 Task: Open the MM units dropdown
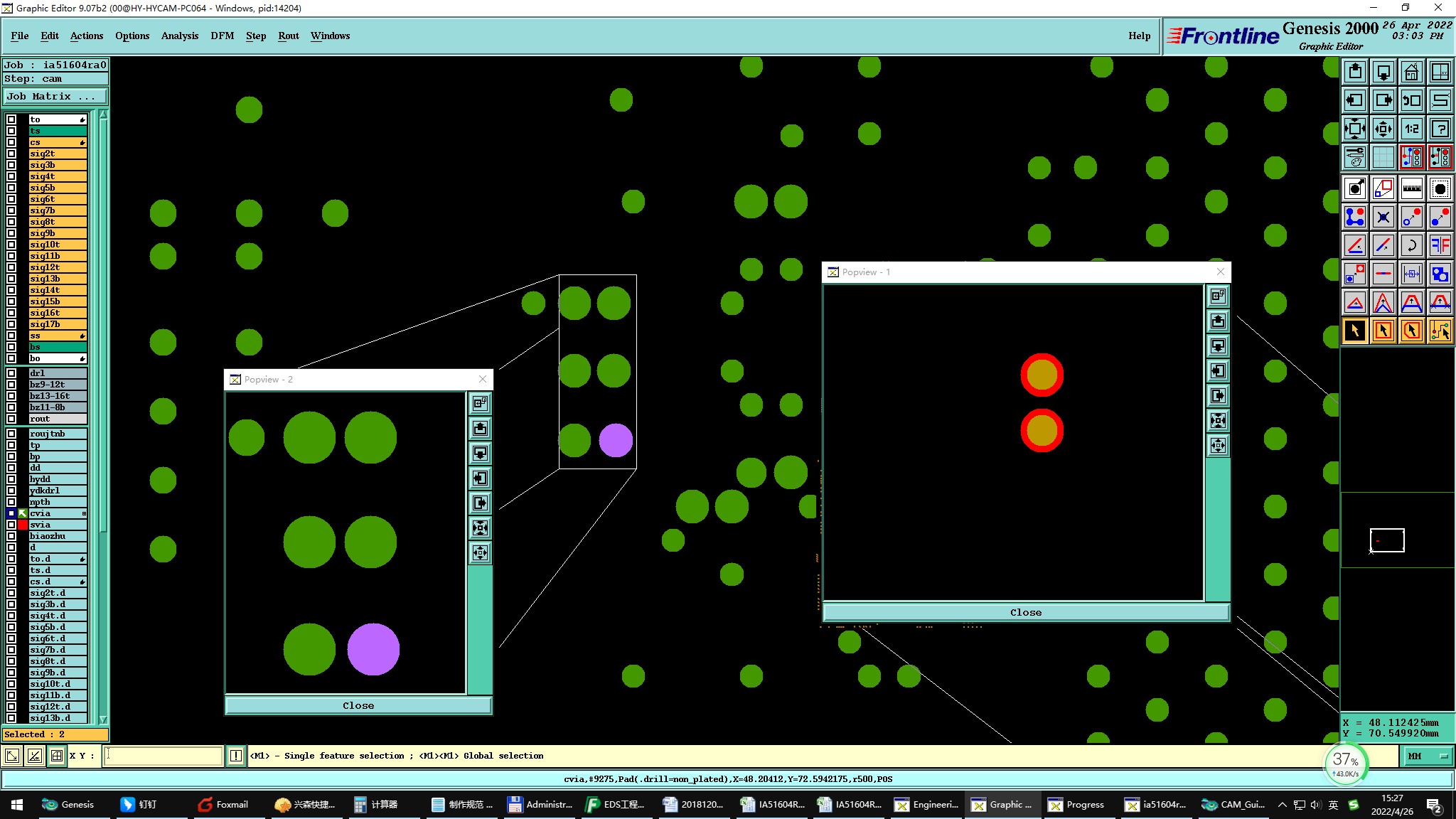1428,756
